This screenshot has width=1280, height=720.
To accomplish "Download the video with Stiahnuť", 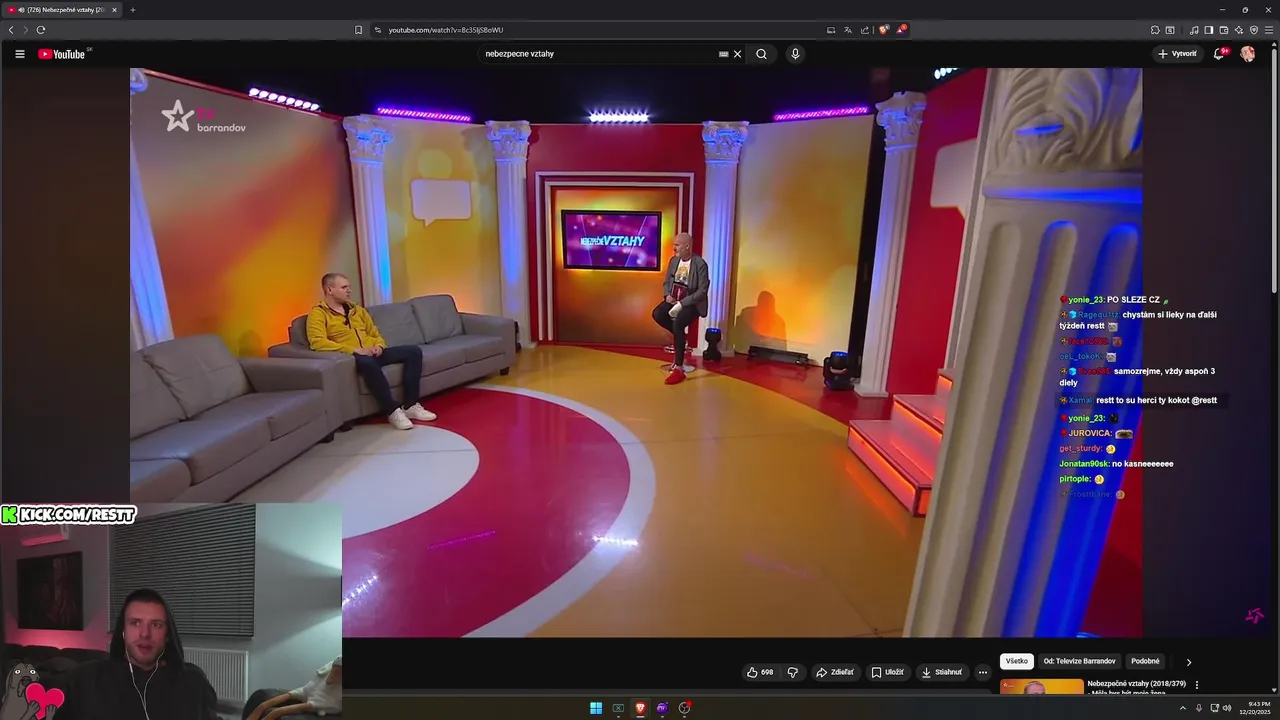I will (942, 672).
